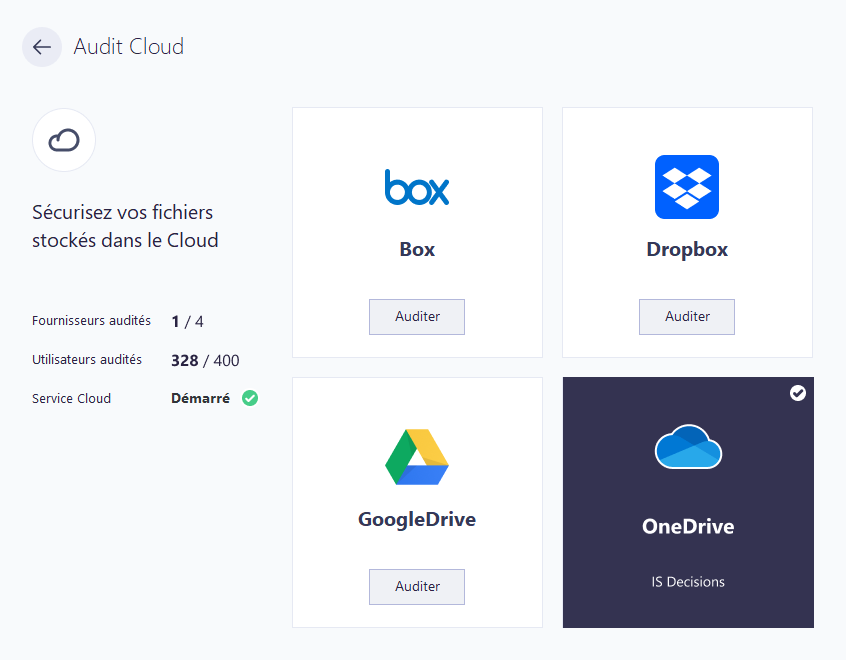This screenshot has height=660, width=846.
Task: Click the GoogleDrive card name
Action: [x=417, y=520]
